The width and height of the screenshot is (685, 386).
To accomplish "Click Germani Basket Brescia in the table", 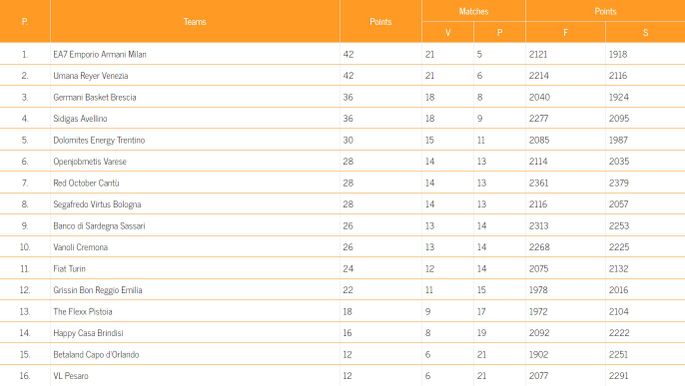I will click(x=95, y=97).
